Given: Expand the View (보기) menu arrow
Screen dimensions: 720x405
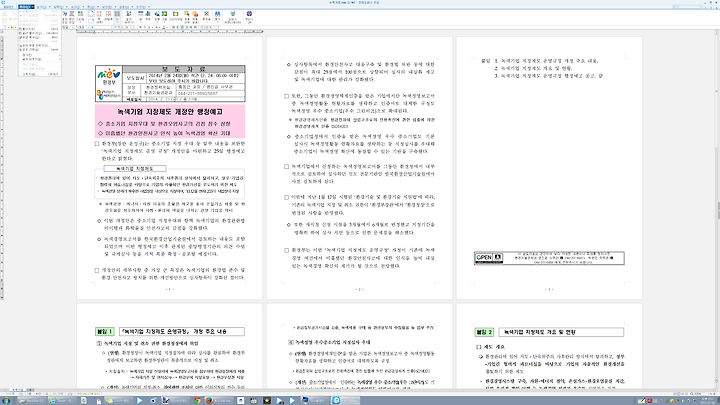Looking at the screenshot, I should click(50, 7).
